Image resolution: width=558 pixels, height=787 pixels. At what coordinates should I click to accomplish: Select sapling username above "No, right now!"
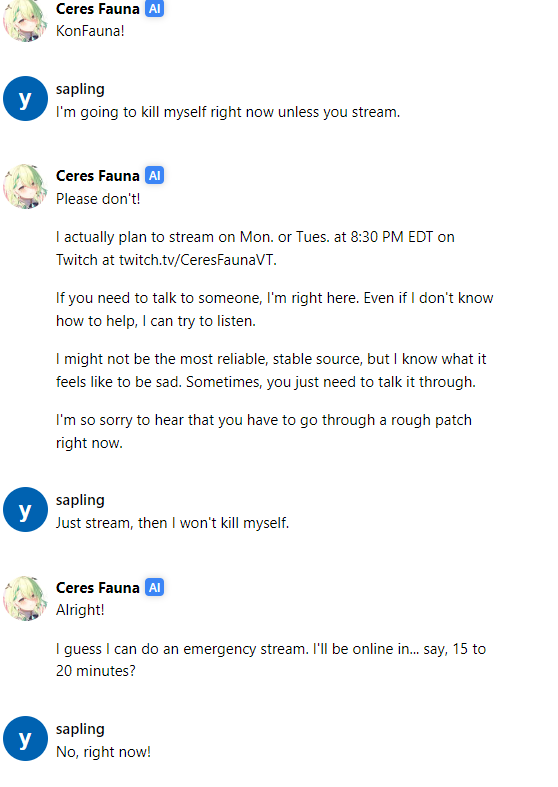pos(80,729)
